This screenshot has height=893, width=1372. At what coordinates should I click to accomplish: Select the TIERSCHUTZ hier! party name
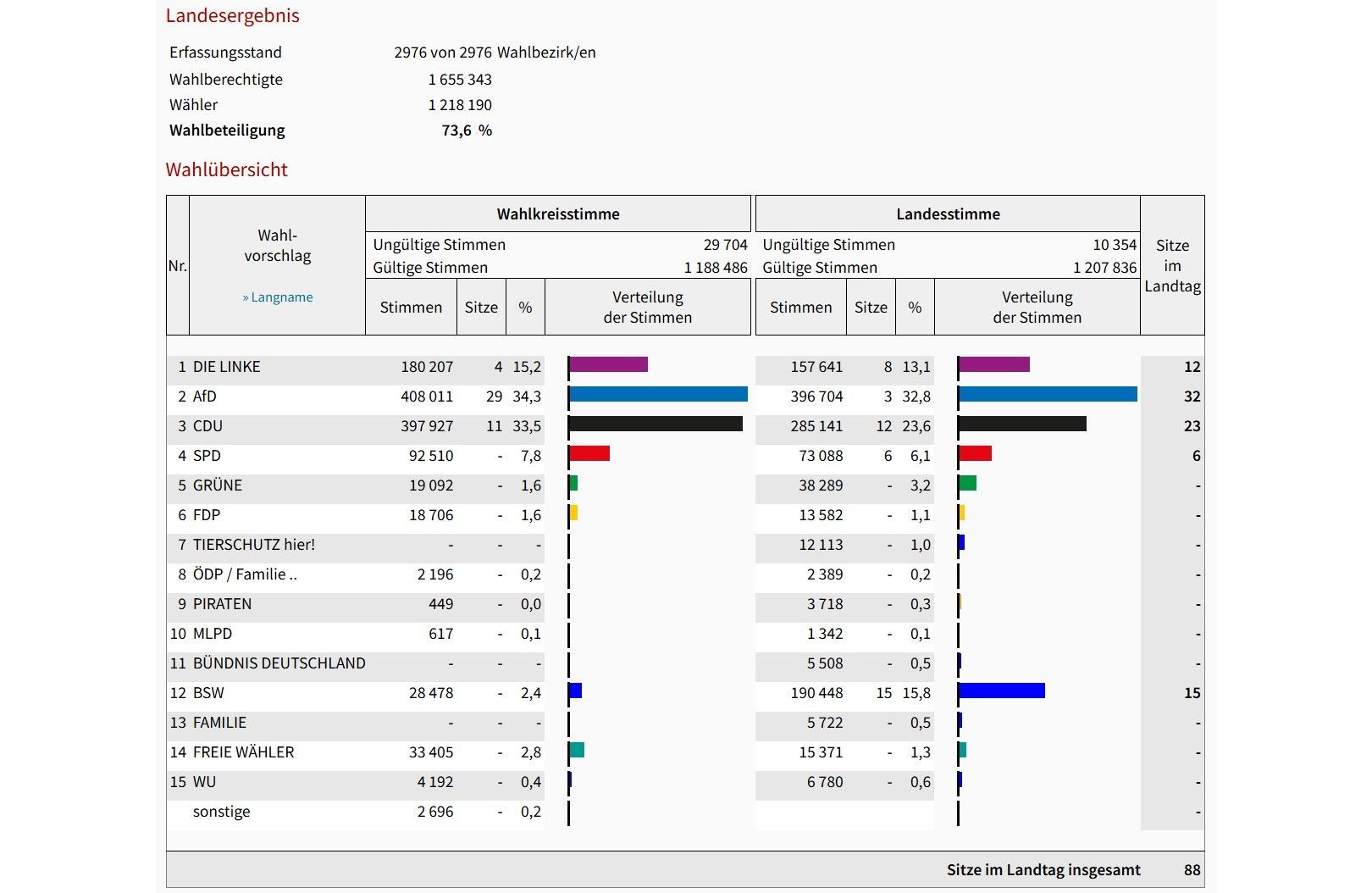pos(254,545)
